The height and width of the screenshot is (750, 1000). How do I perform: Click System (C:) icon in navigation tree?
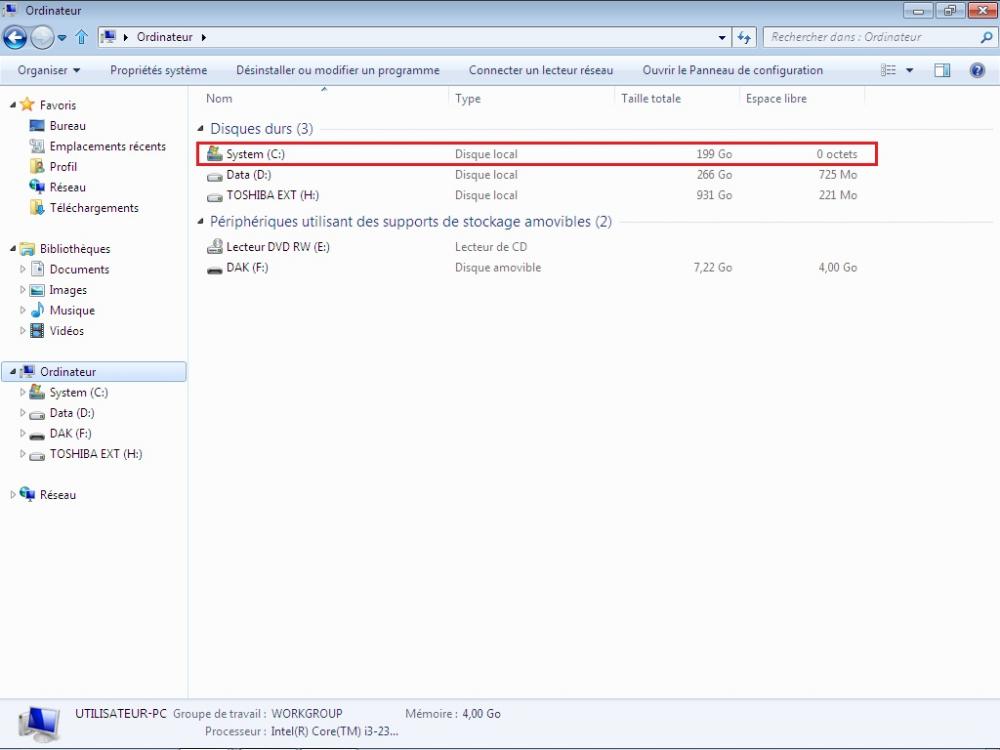coord(38,392)
